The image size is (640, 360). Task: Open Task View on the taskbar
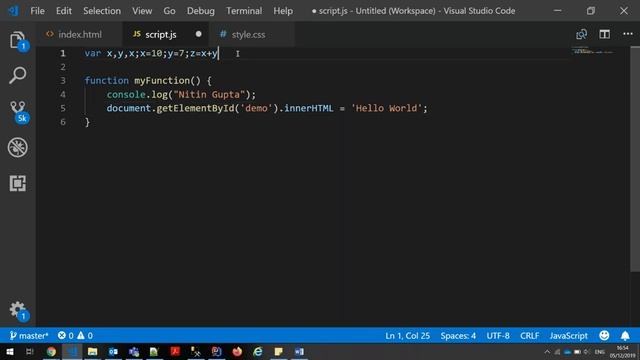coord(29,351)
